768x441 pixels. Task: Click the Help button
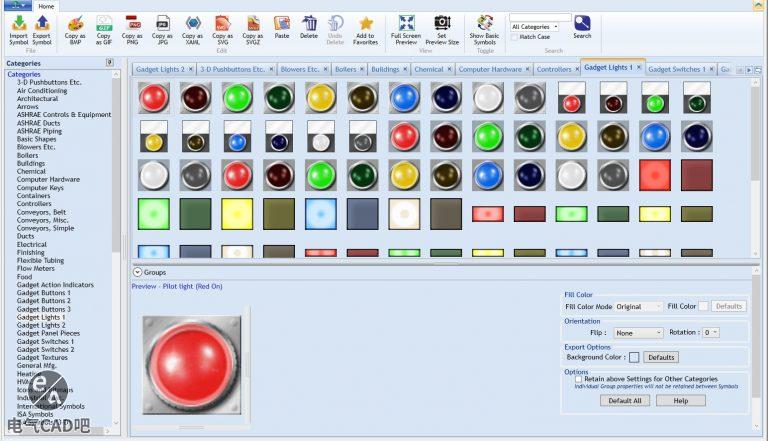click(x=680, y=400)
